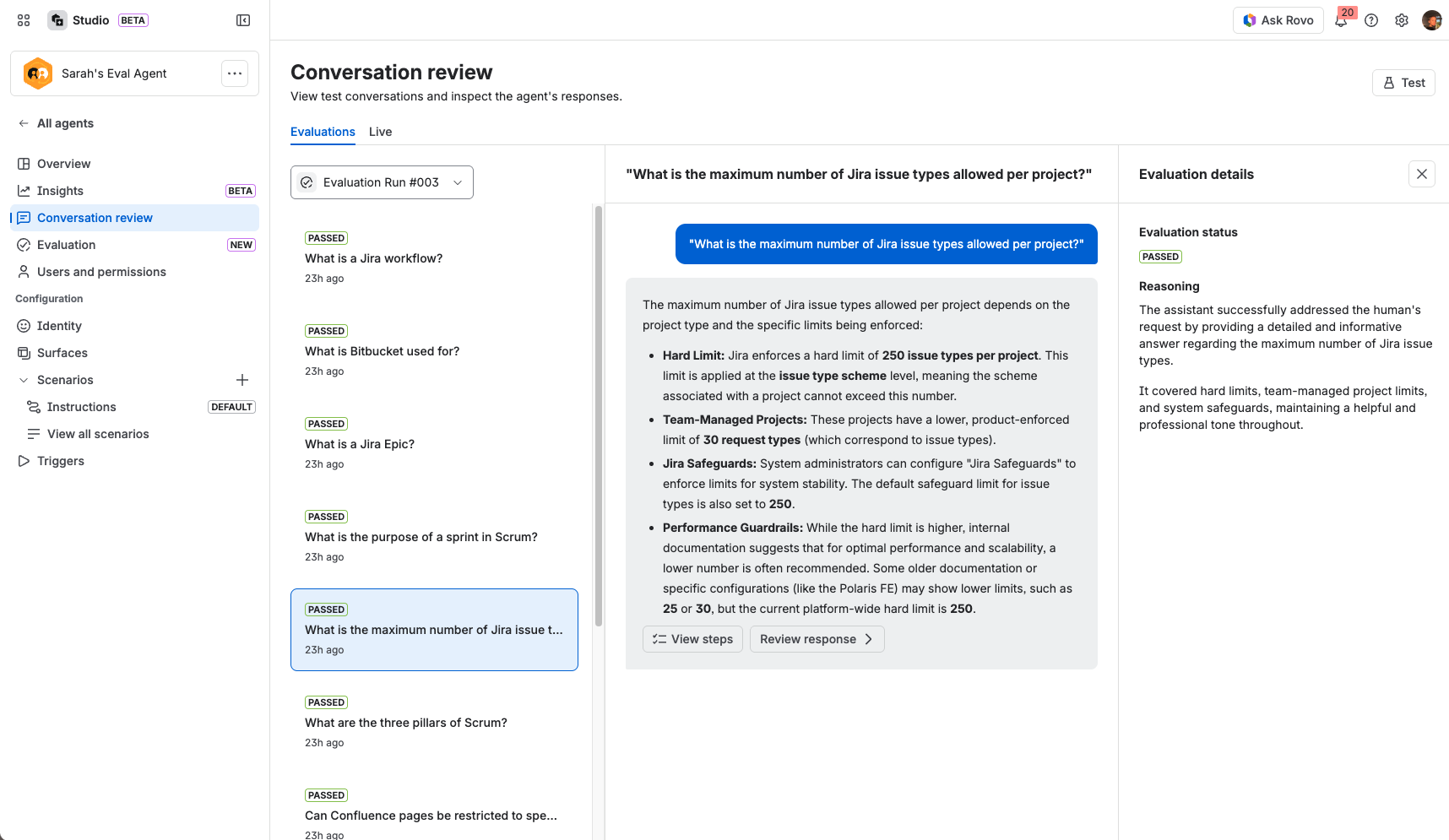Click the Test button
The image size is (1449, 840).
click(1403, 83)
